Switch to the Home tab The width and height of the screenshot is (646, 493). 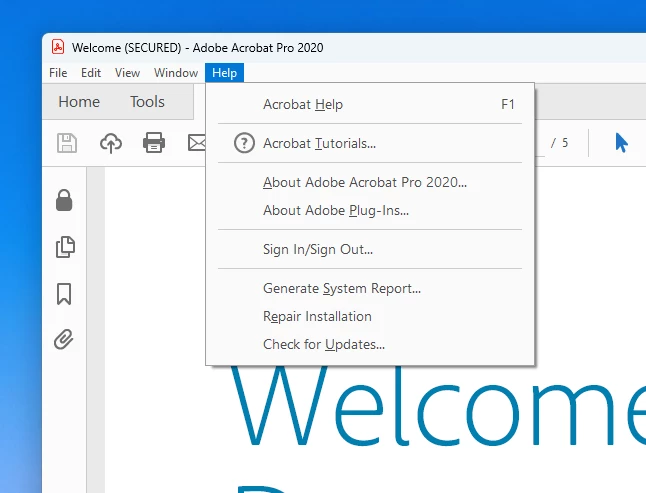[79, 102]
